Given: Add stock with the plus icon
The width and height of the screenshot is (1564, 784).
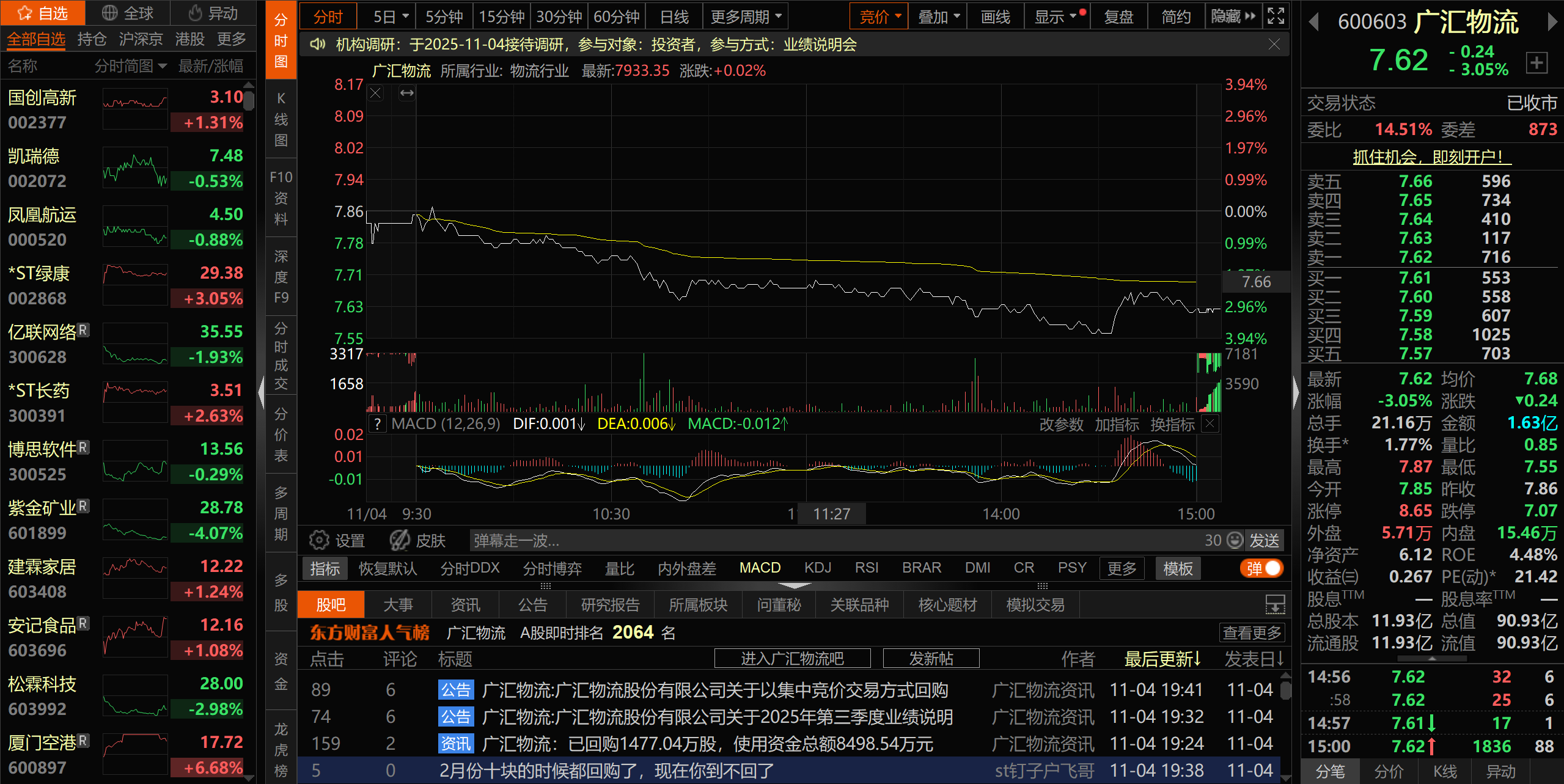Looking at the screenshot, I should [x=1536, y=62].
